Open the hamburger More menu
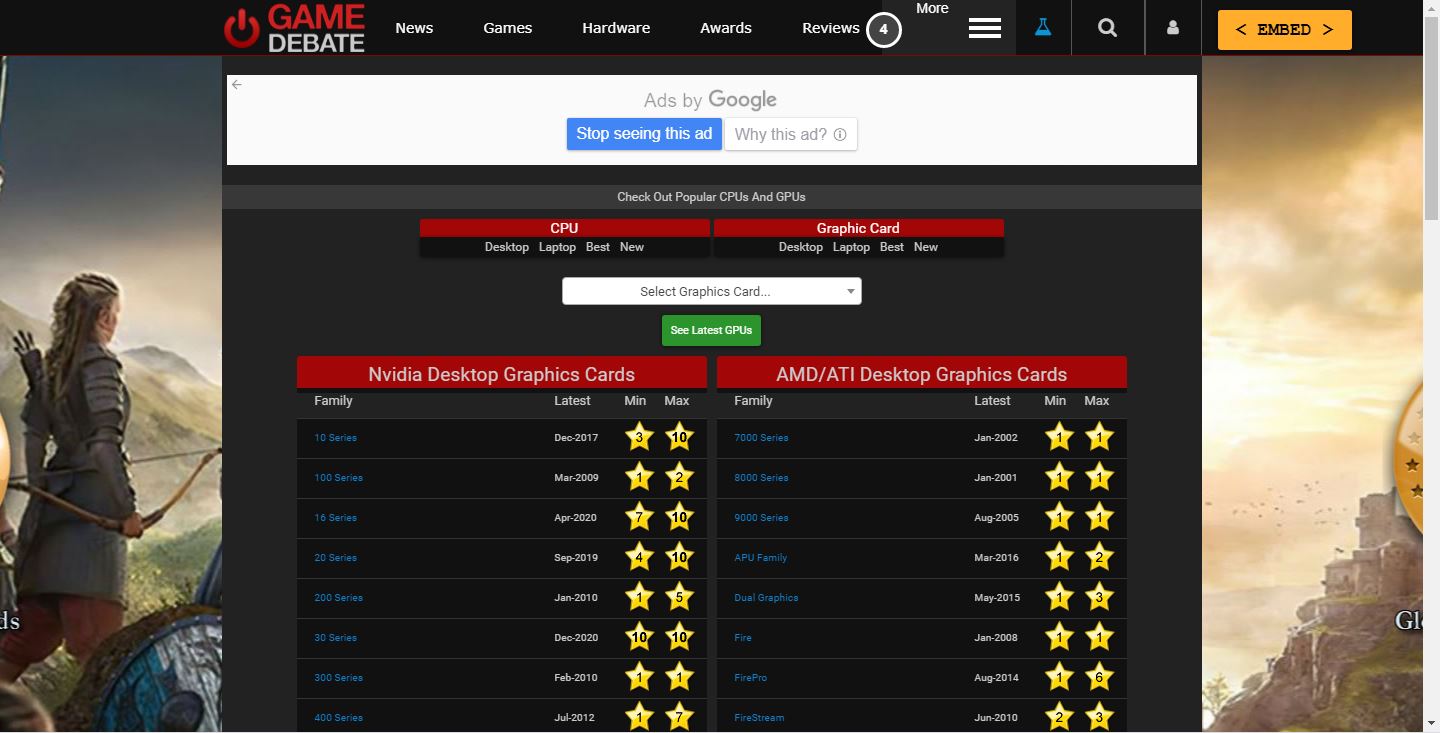 point(984,29)
